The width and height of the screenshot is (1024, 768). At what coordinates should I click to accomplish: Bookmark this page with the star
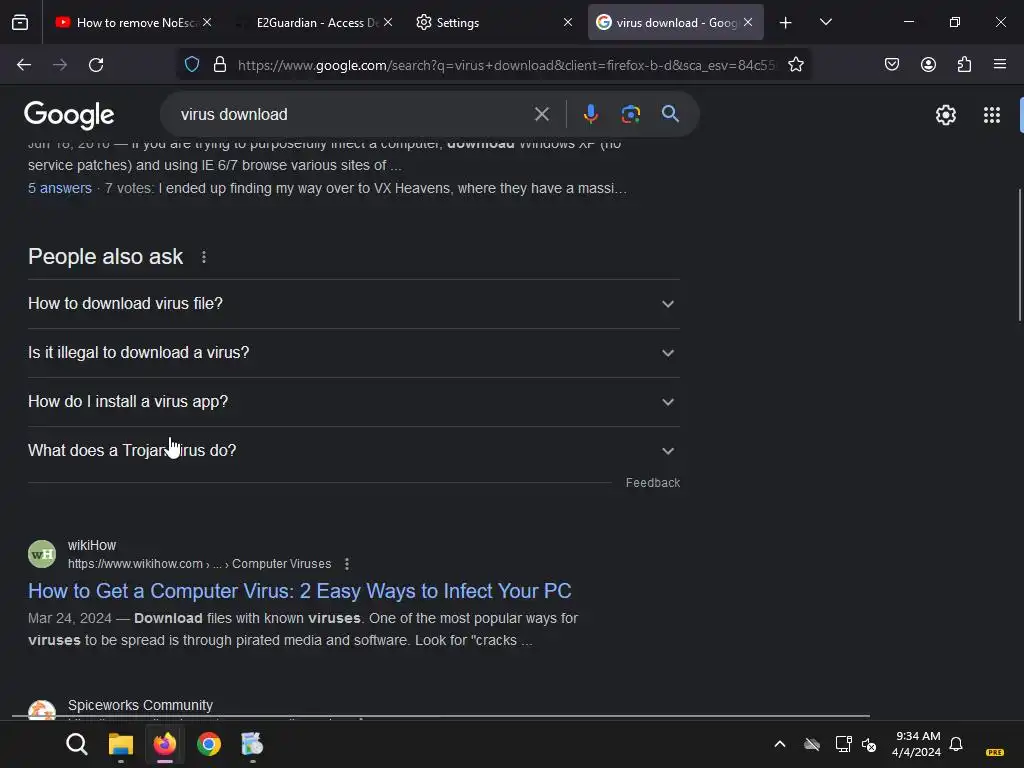pos(795,65)
